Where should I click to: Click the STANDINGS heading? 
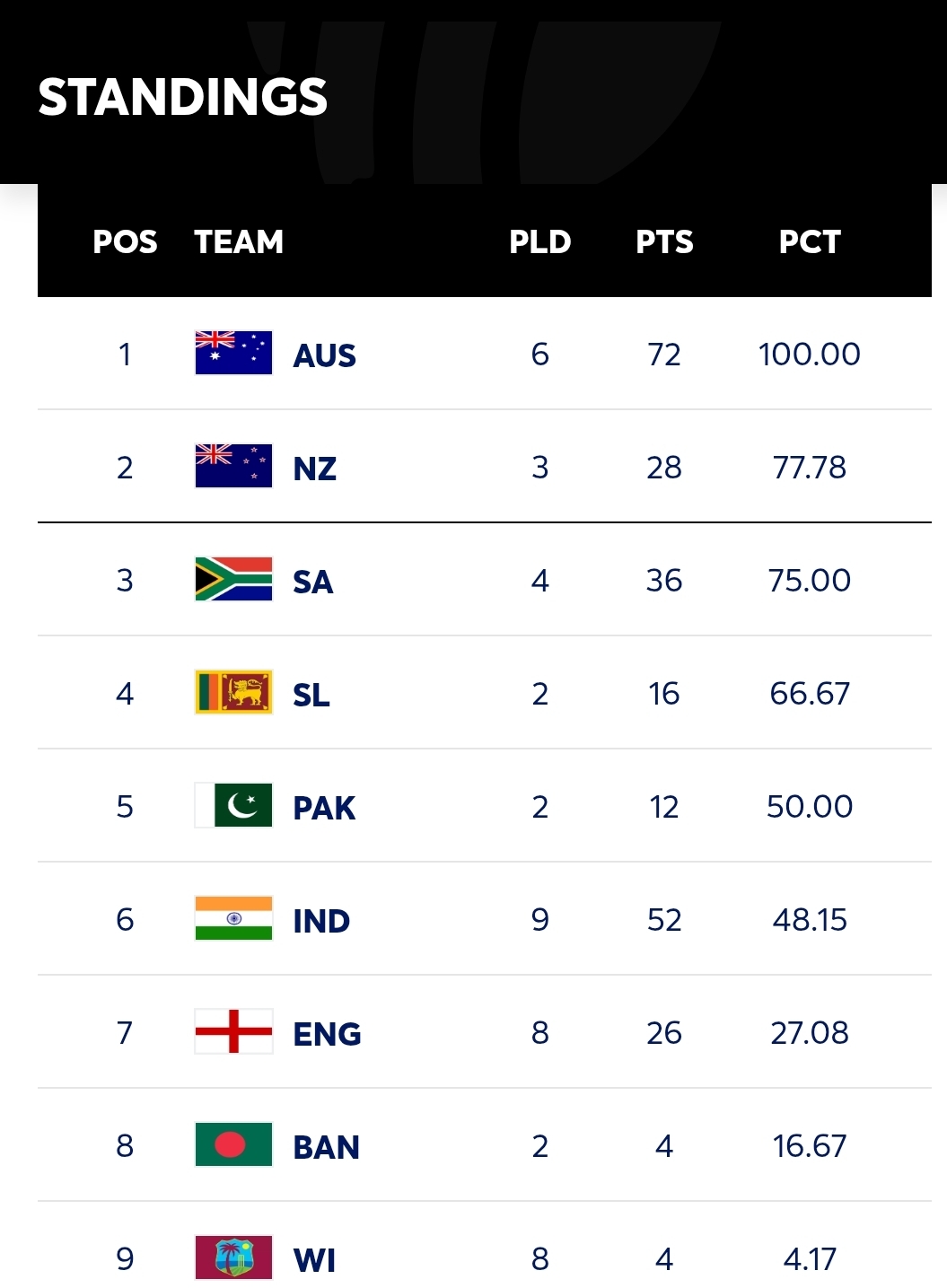click(183, 97)
